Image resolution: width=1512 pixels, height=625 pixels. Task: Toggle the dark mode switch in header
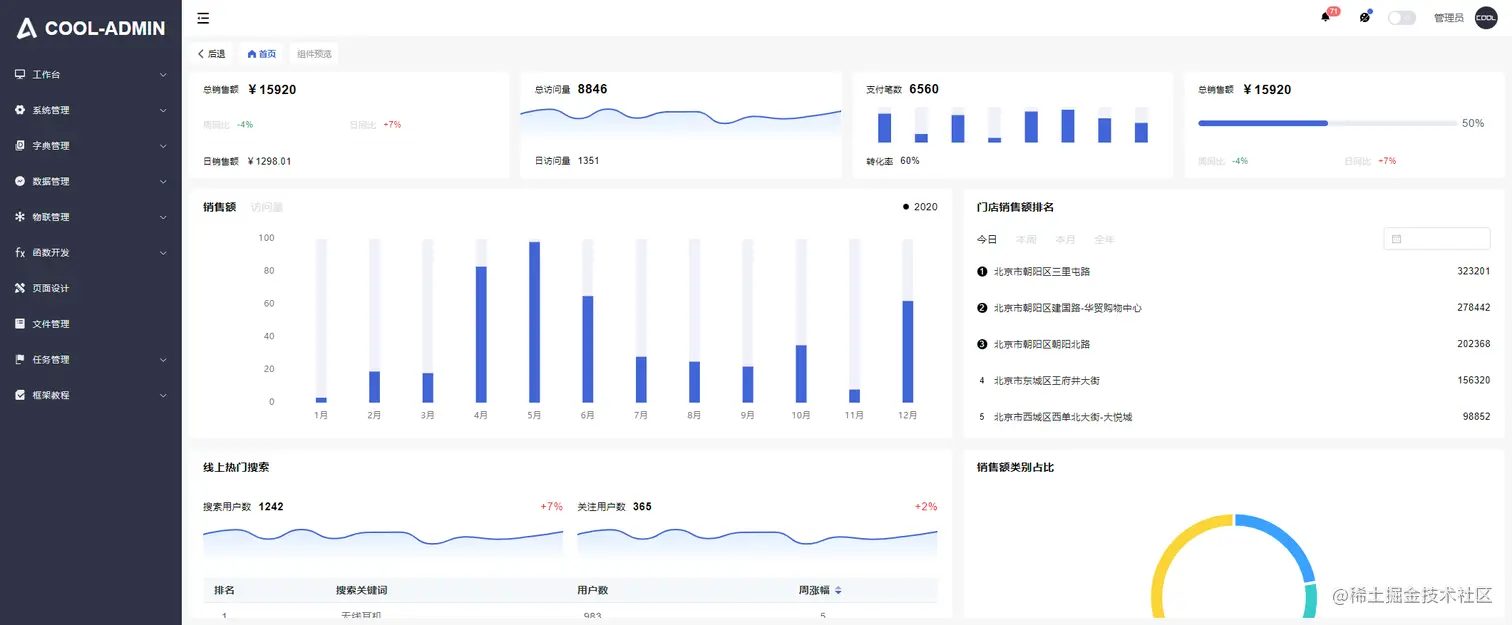pyautogui.click(x=1402, y=18)
